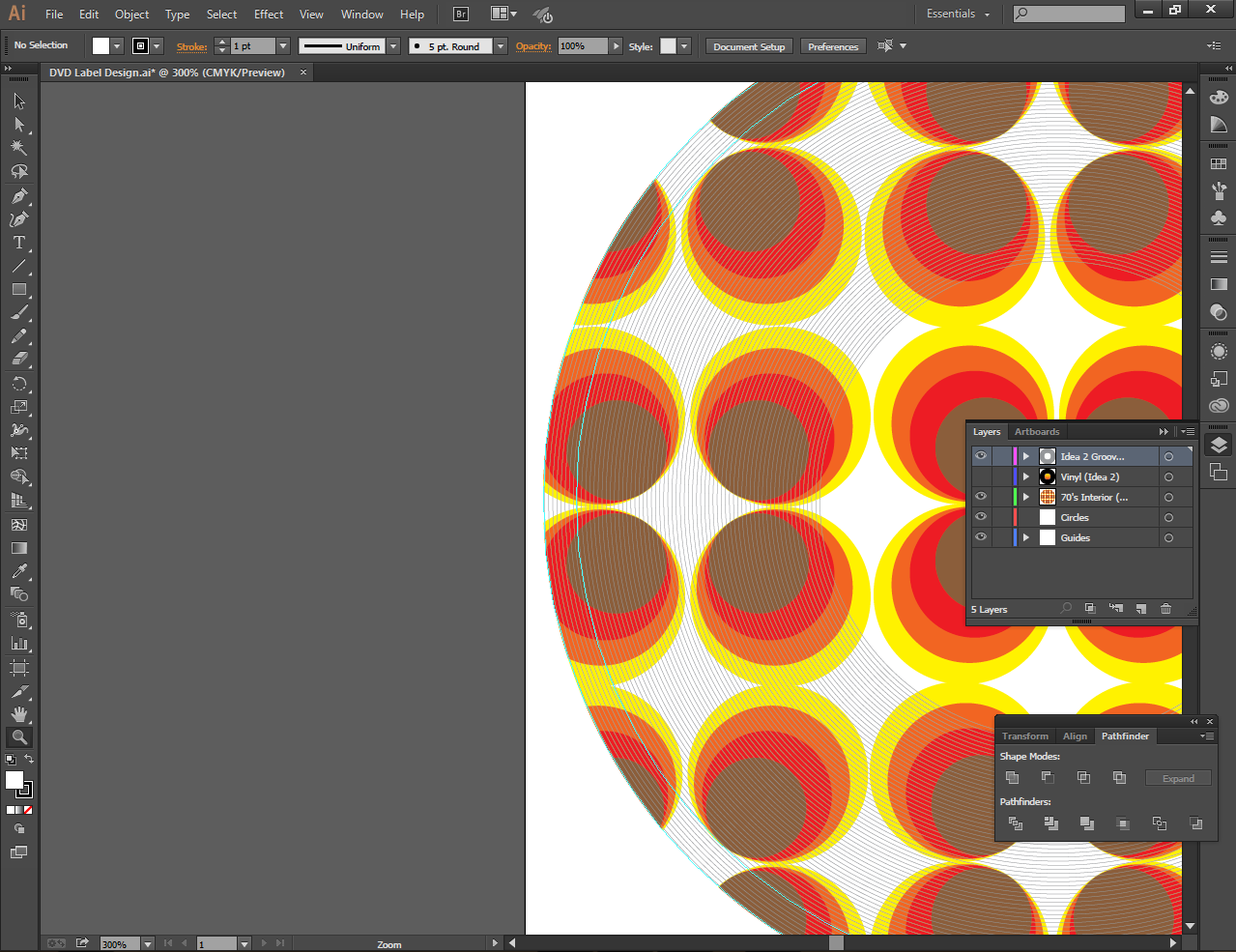Click the Opacity panel link

(x=533, y=46)
